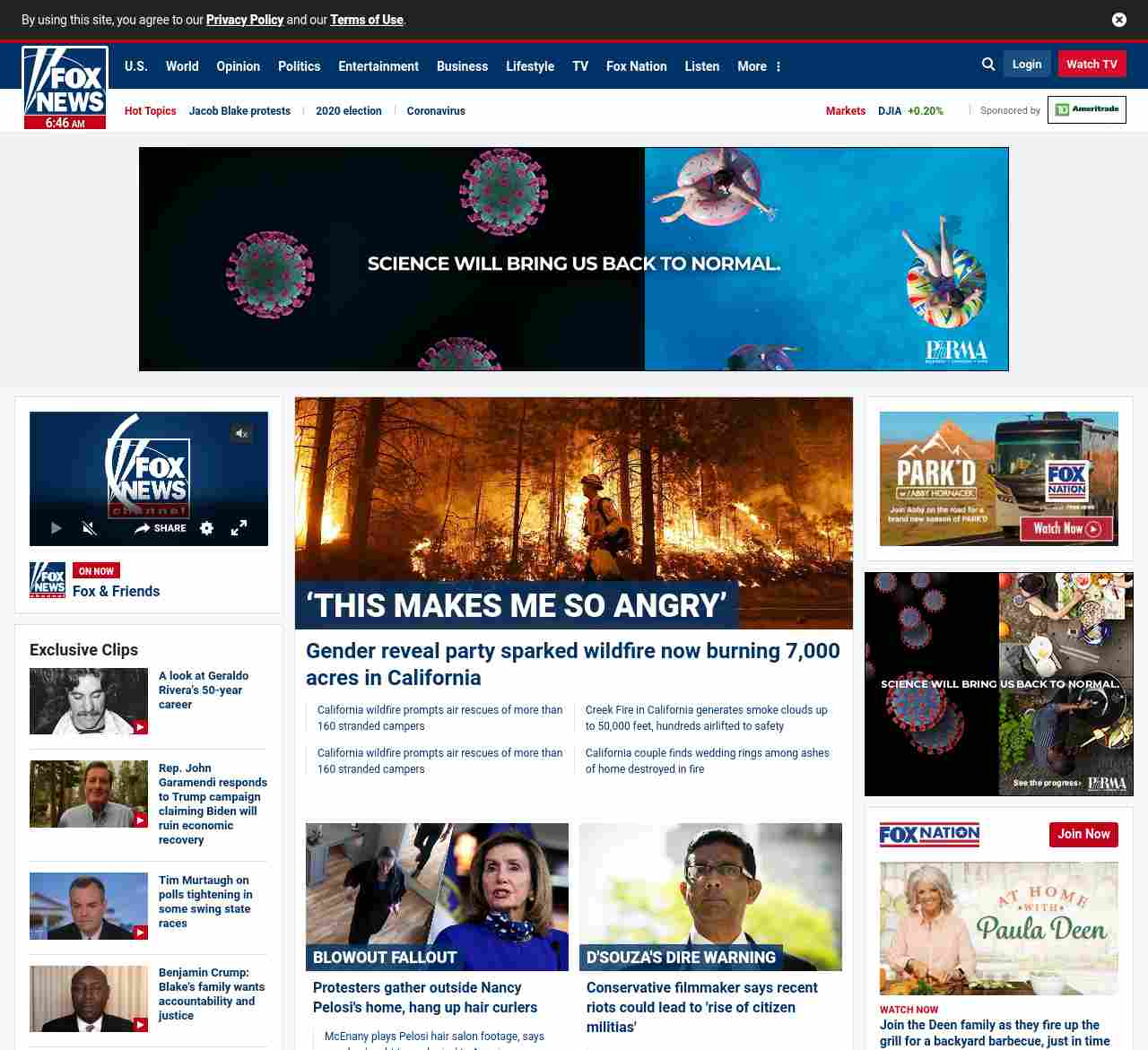Image resolution: width=1148 pixels, height=1050 pixels.
Task: Open the search magnifier icon
Action: coord(988,65)
